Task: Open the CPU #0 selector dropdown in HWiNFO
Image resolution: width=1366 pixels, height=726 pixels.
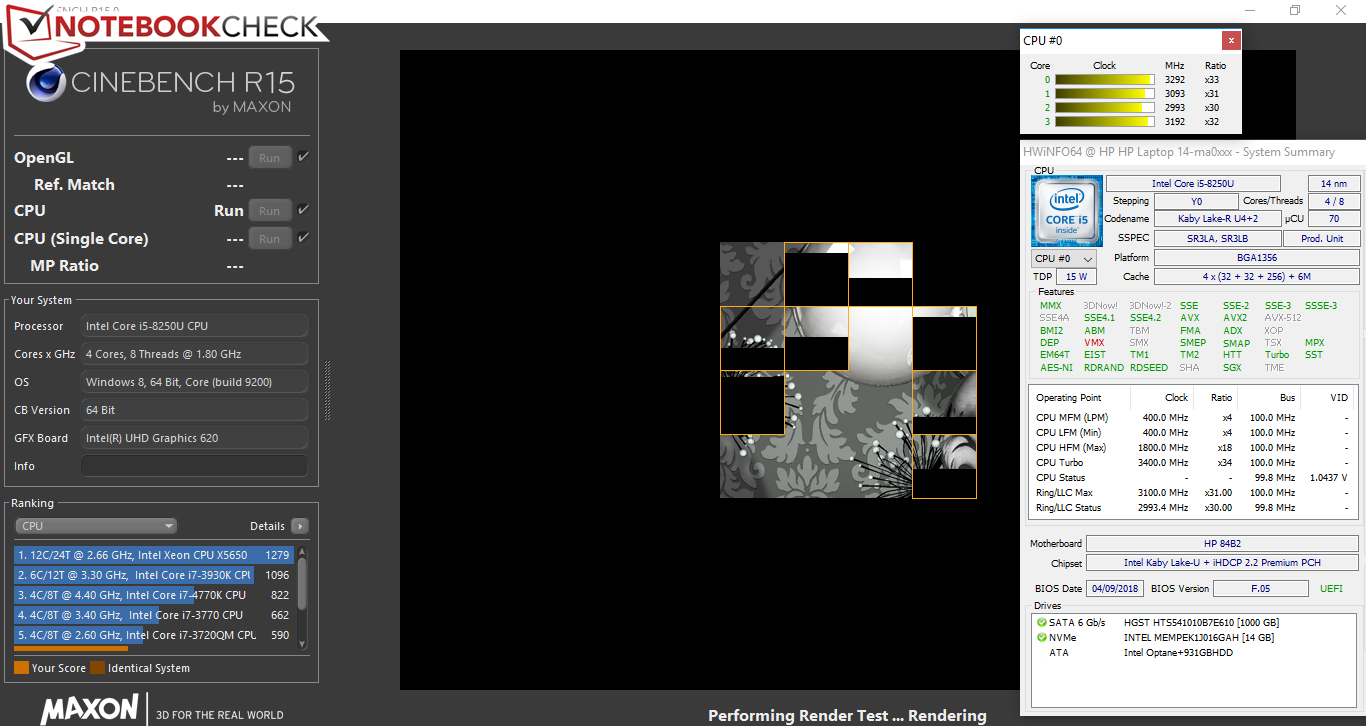Action: click(1064, 259)
